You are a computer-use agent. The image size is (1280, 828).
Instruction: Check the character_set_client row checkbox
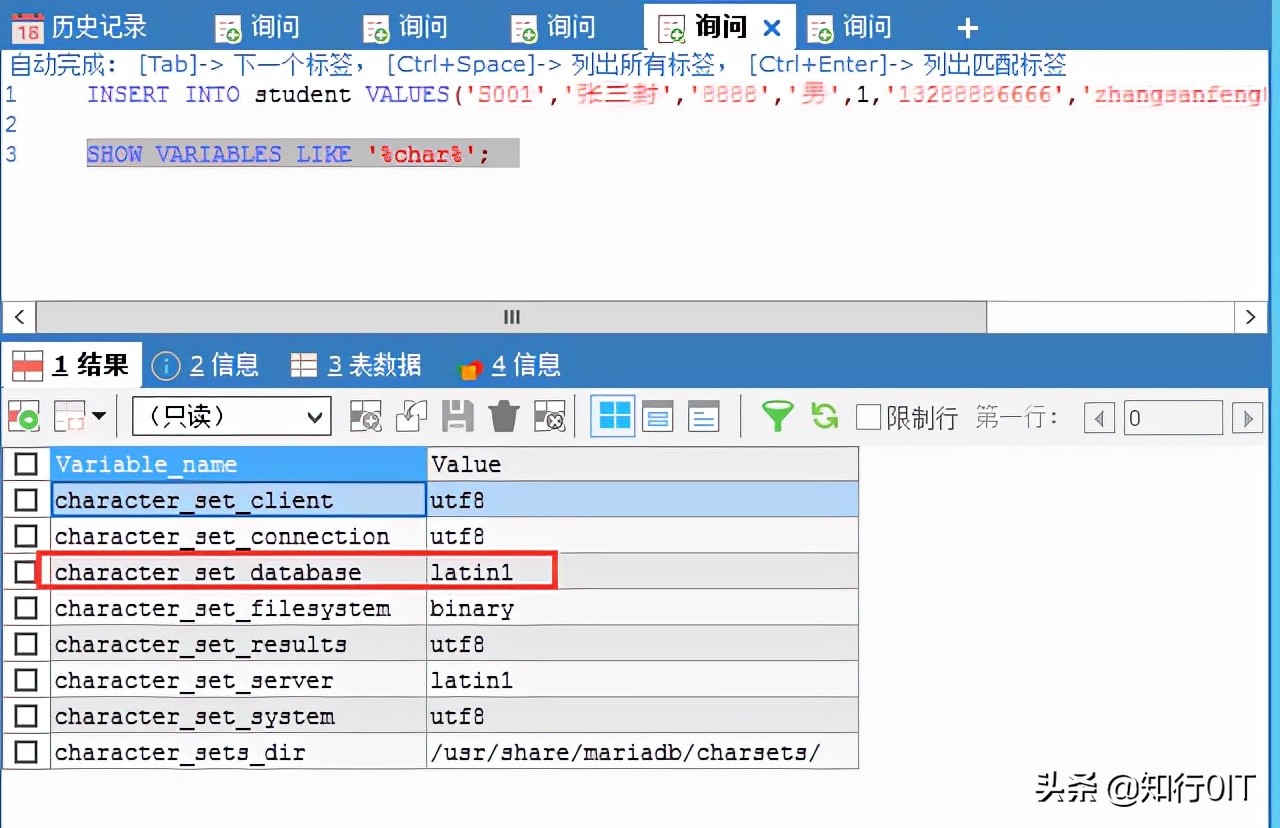click(26, 499)
